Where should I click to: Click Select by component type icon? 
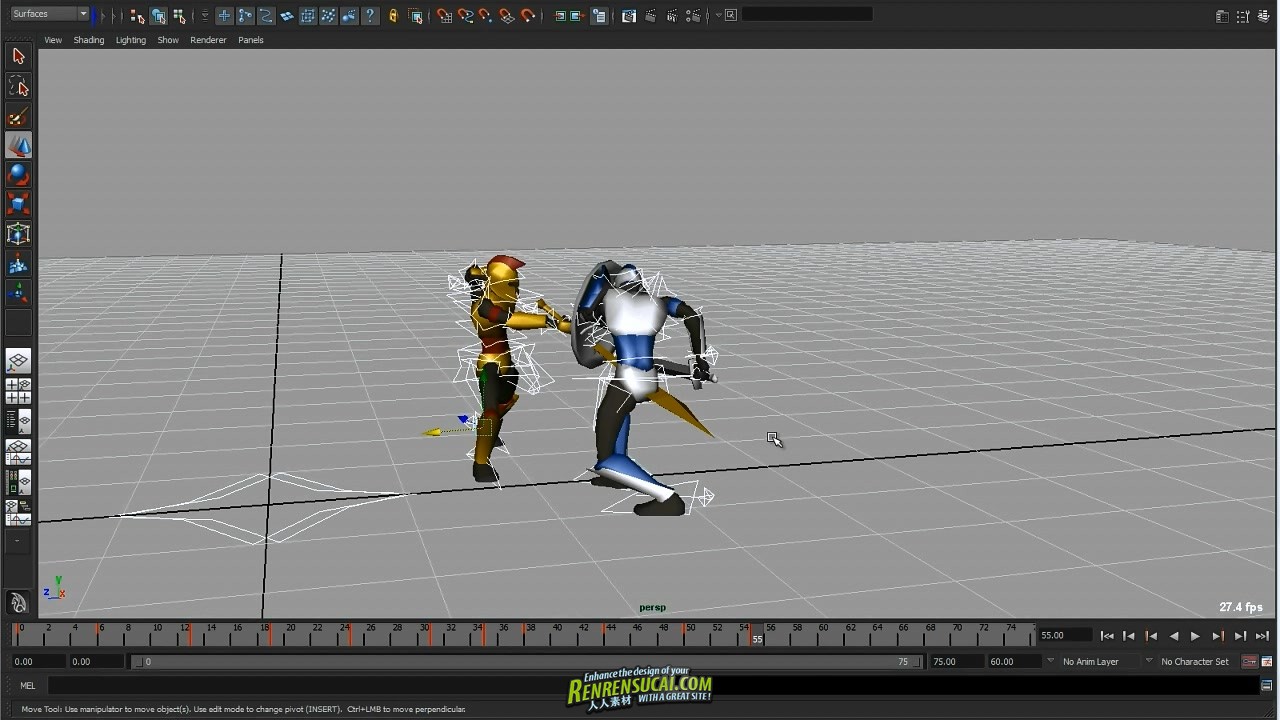pos(179,16)
